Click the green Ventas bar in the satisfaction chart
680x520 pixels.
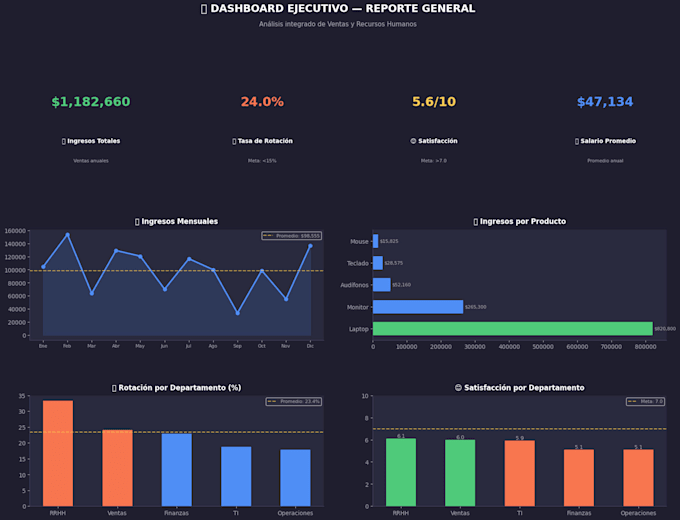pyautogui.click(x=460, y=473)
